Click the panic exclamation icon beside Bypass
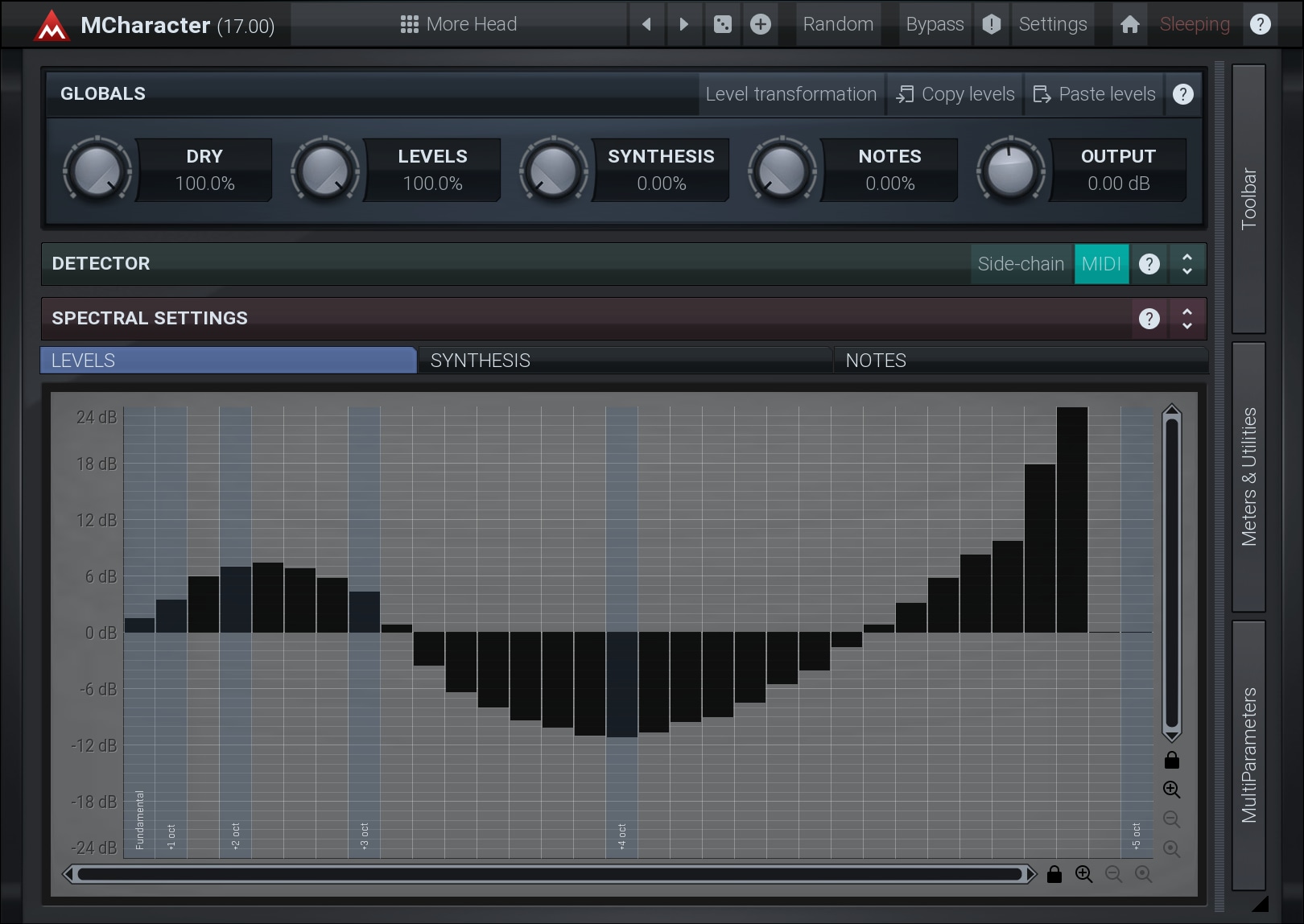 (991, 24)
